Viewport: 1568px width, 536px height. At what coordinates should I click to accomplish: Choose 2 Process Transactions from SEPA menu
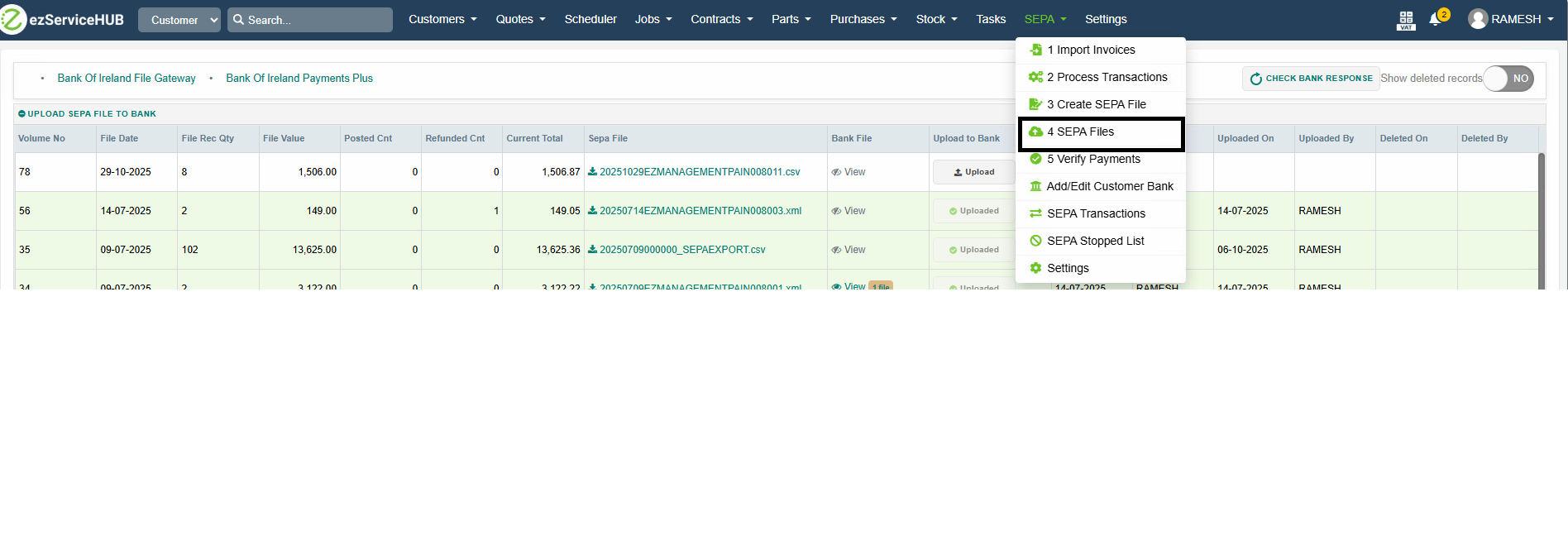coord(1107,77)
